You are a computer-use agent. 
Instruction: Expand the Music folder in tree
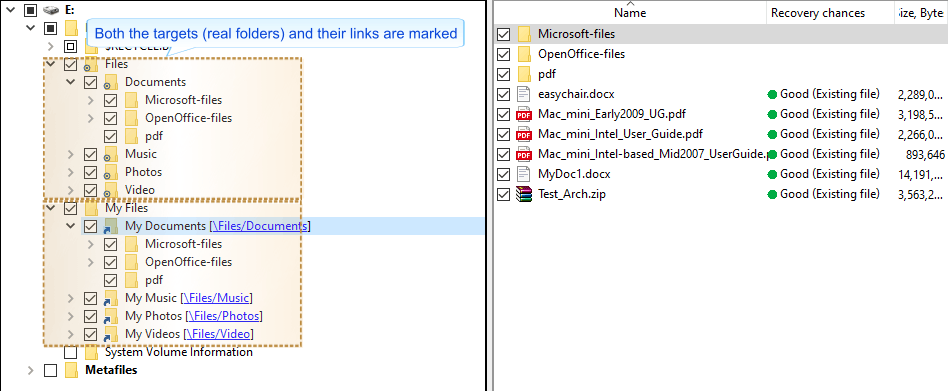coord(71,154)
